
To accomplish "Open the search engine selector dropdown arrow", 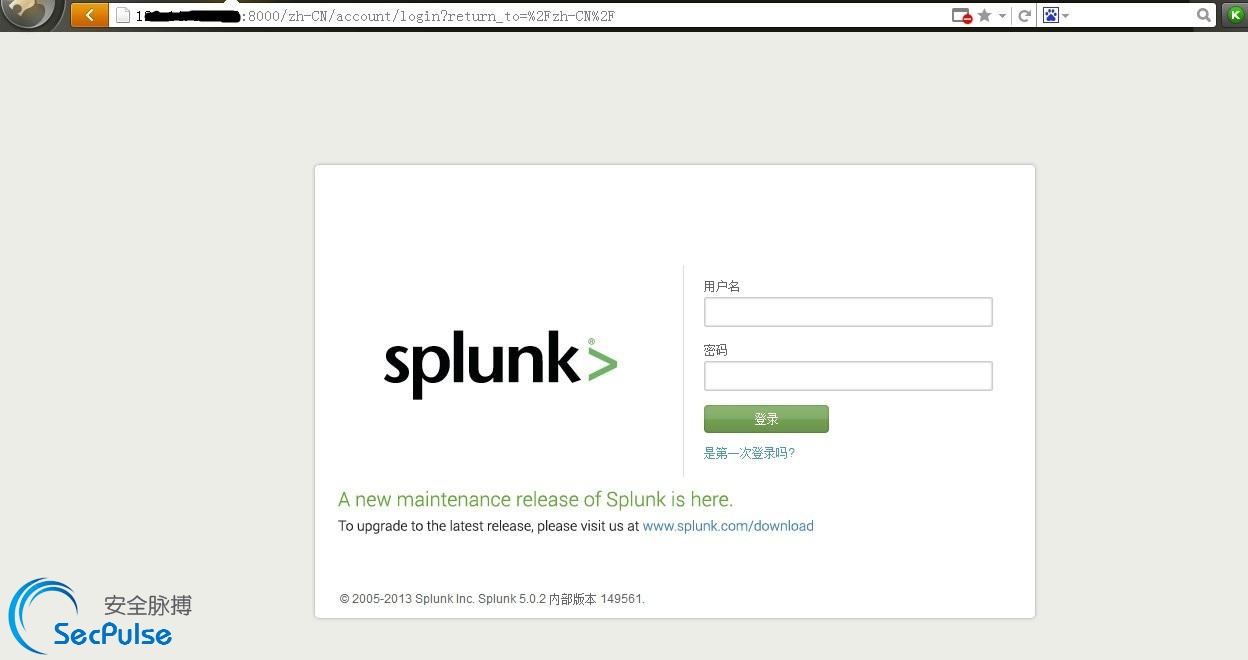I will (1065, 16).
